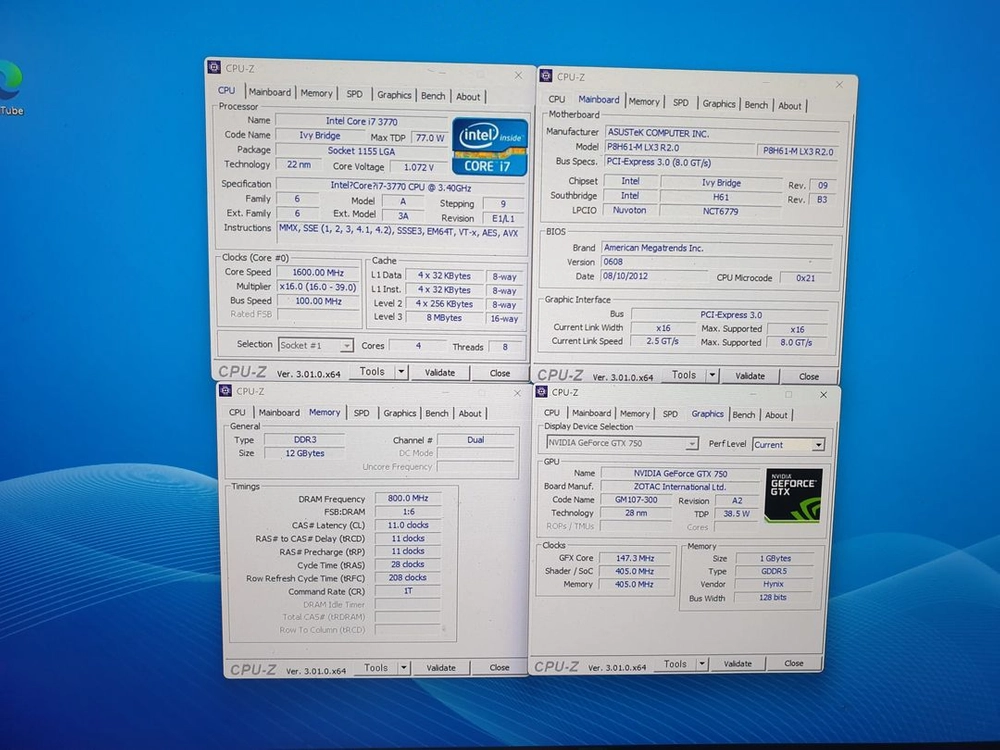Viewport: 1000px width, 750px height.
Task: Click Row Refresh 208 clocks value
Action: pyautogui.click(x=408, y=578)
